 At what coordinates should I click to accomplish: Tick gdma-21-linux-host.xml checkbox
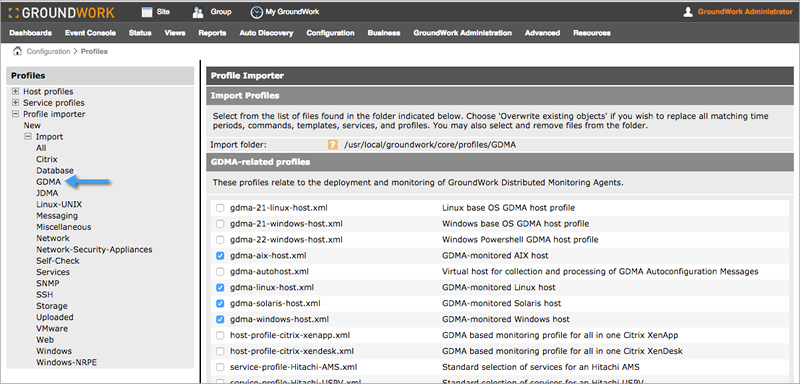(x=220, y=208)
